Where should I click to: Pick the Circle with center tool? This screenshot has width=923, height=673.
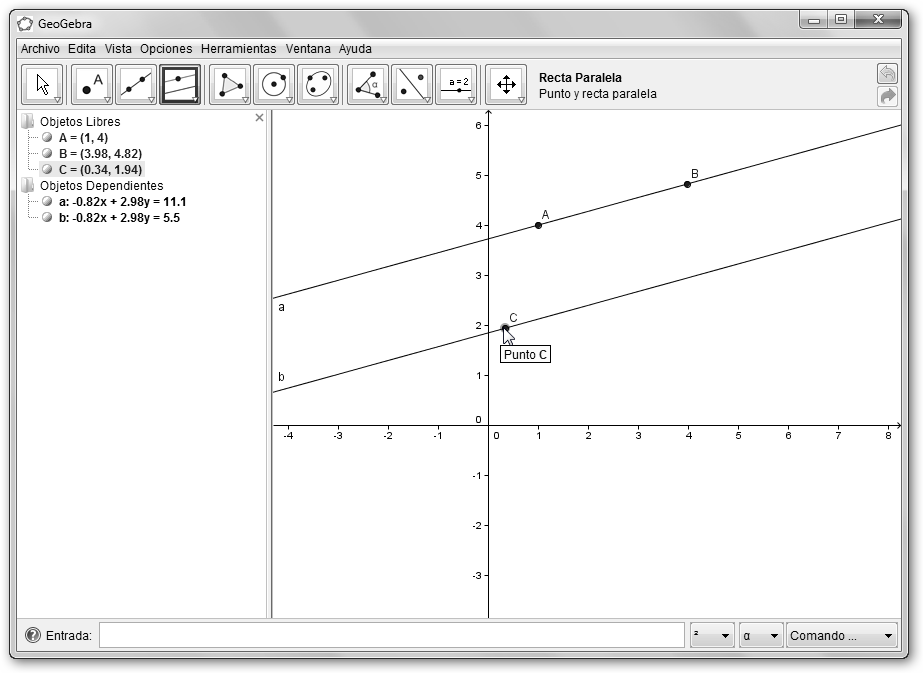(x=274, y=85)
